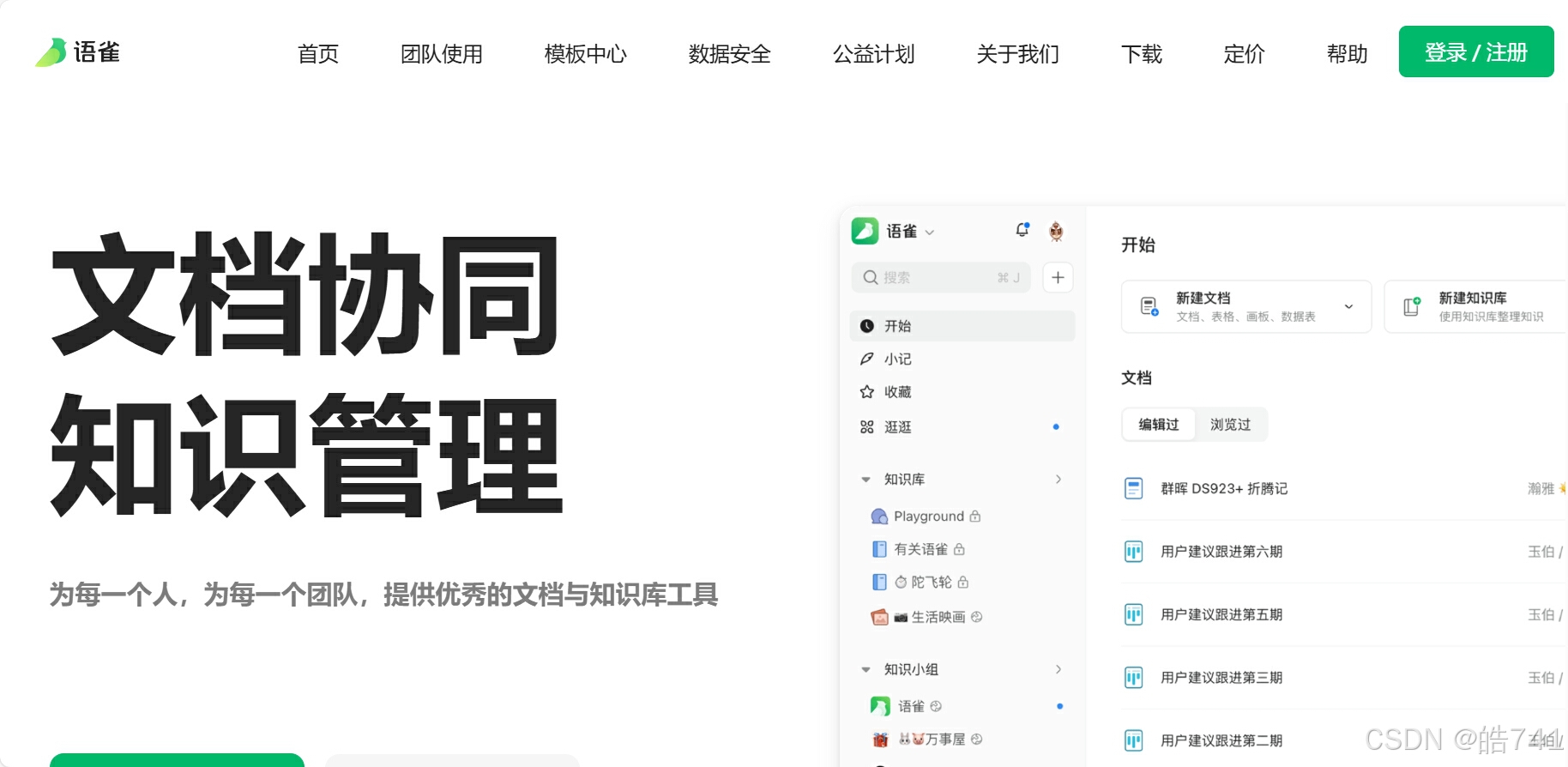Open the 万事屋 group icon
Image resolution: width=1568 pixels, height=767 pixels.
880,740
